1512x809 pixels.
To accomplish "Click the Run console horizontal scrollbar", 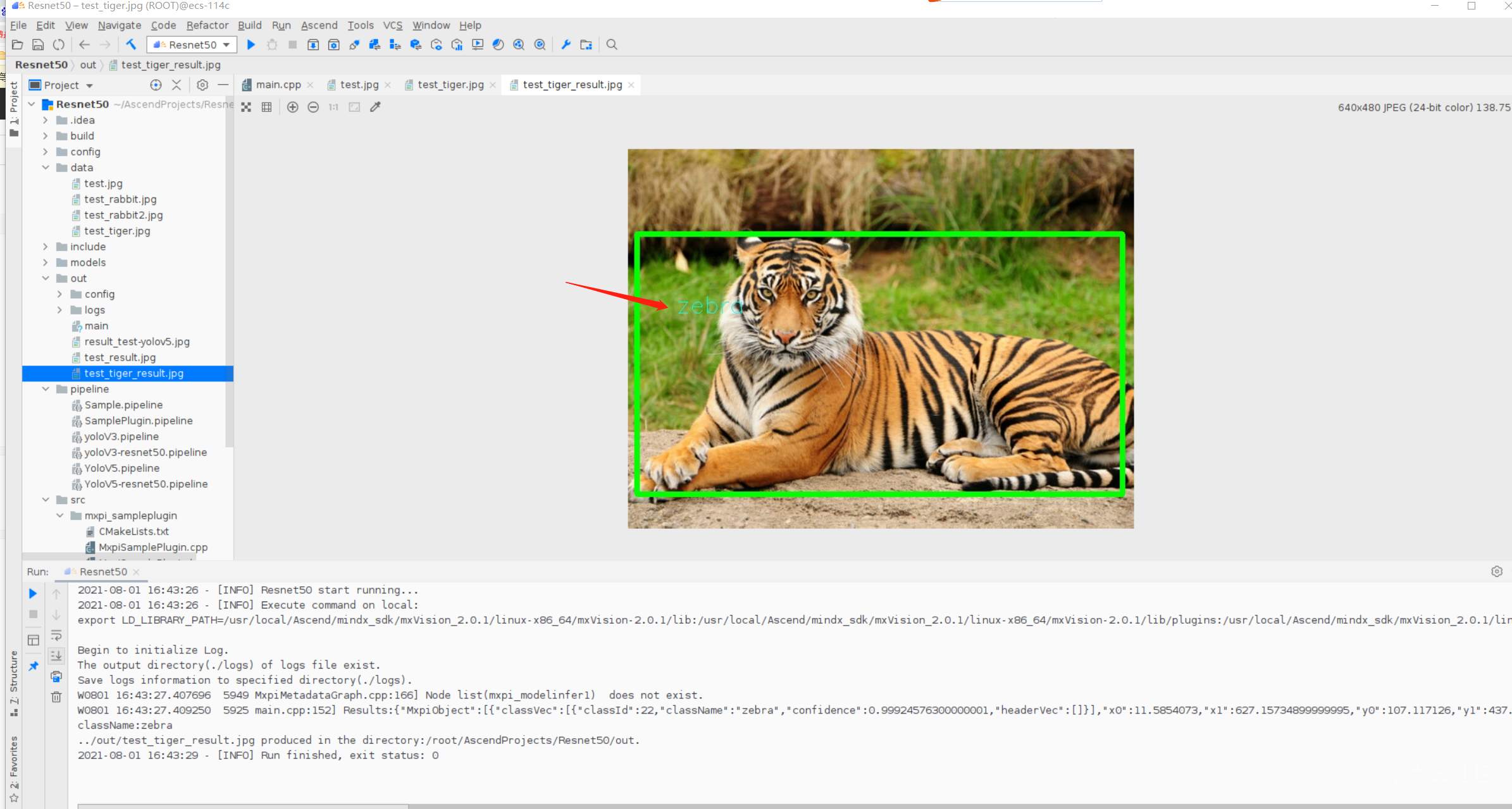I will tap(243, 806).
